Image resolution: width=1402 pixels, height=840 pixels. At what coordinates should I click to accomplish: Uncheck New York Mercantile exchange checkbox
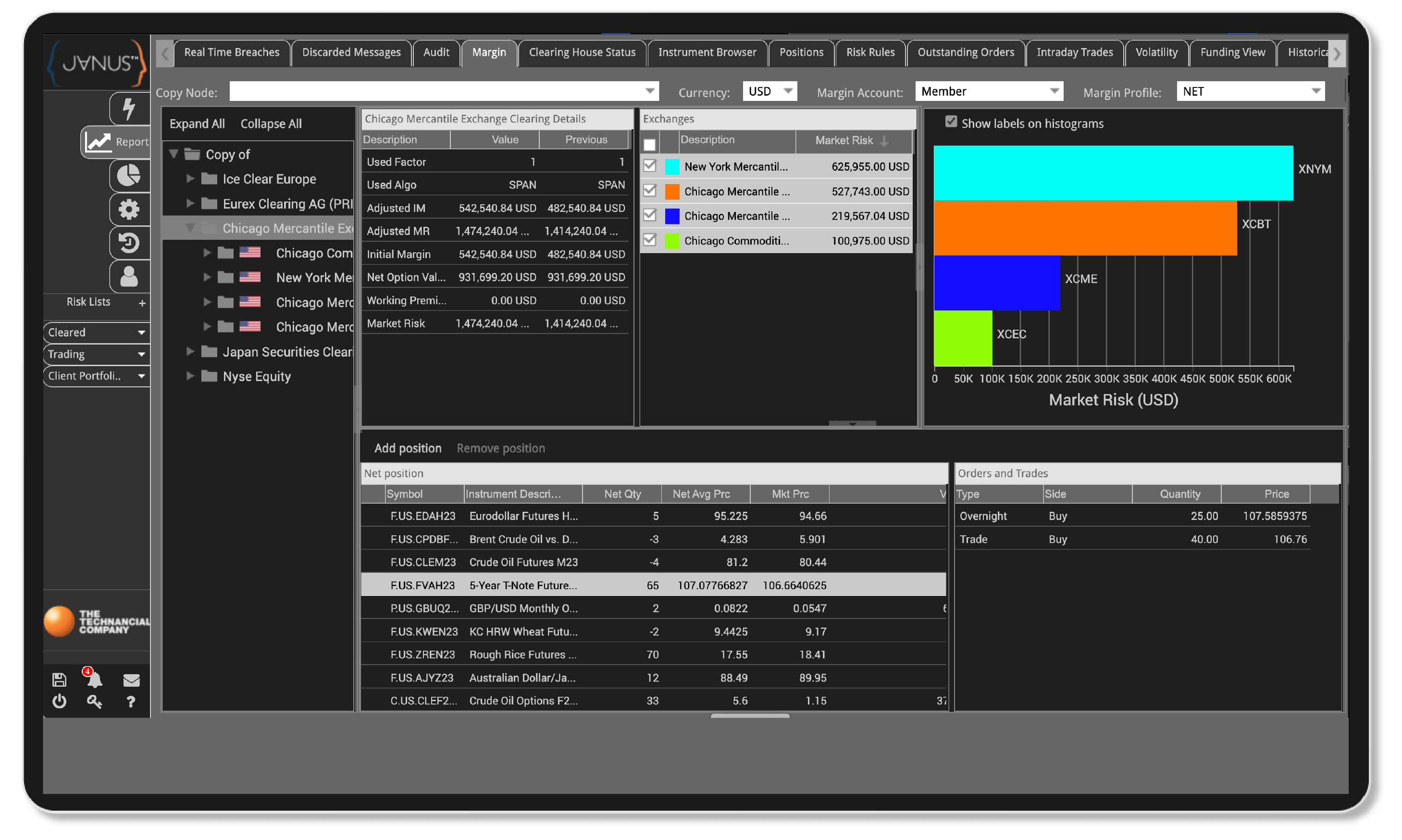point(650,166)
